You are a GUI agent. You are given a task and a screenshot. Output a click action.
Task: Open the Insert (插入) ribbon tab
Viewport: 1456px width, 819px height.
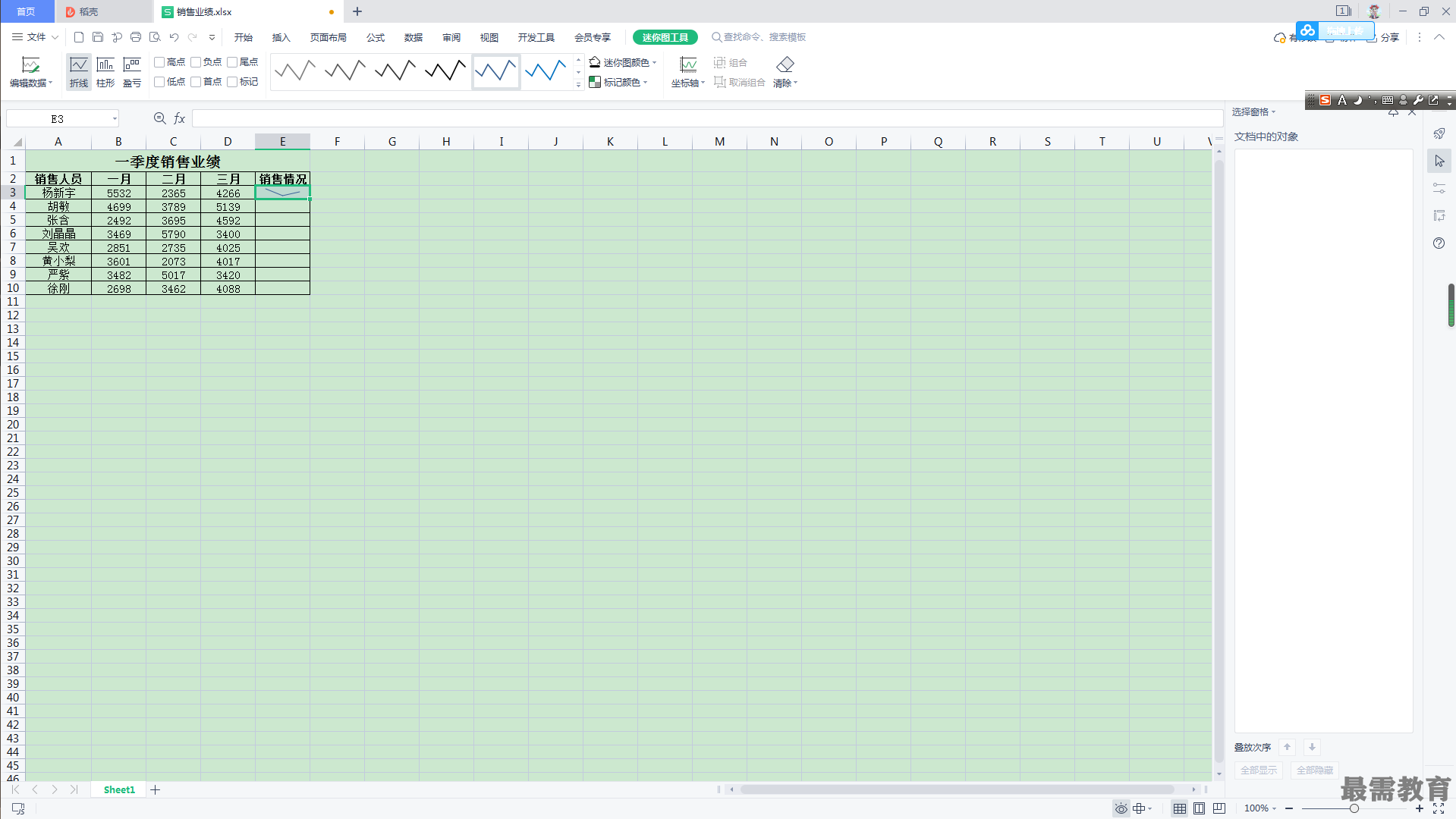pos(281,37)
